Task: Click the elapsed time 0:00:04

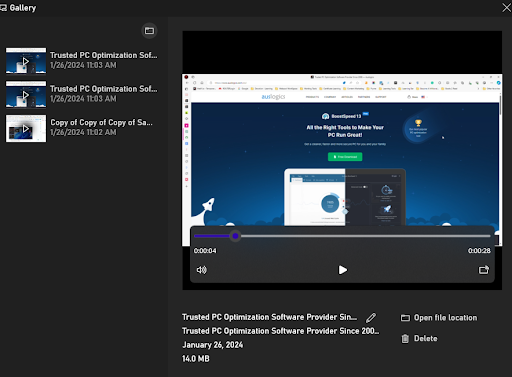Action: click(x=205, y=251)
